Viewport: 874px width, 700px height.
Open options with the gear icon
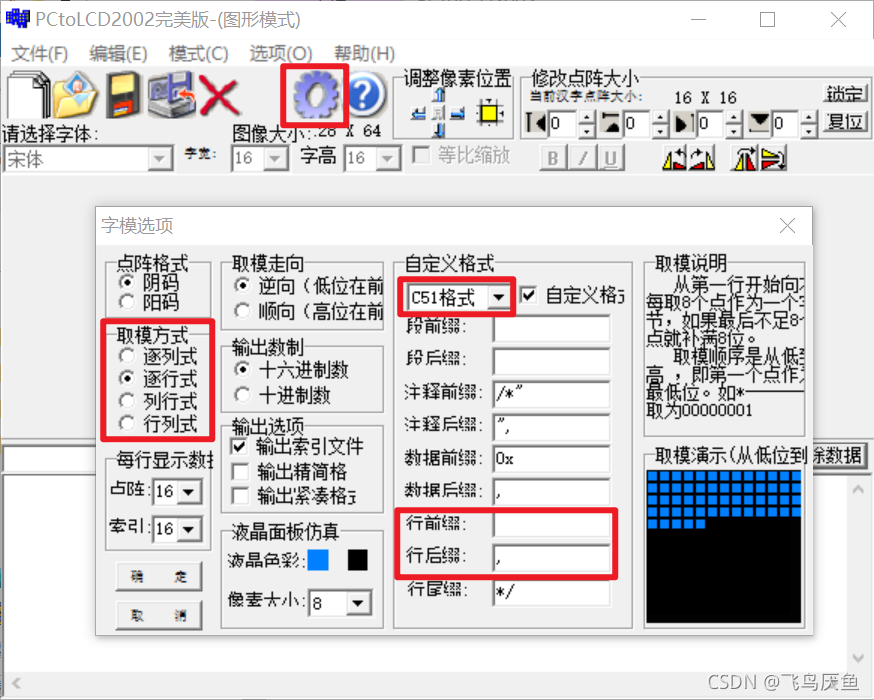(315, 95)
